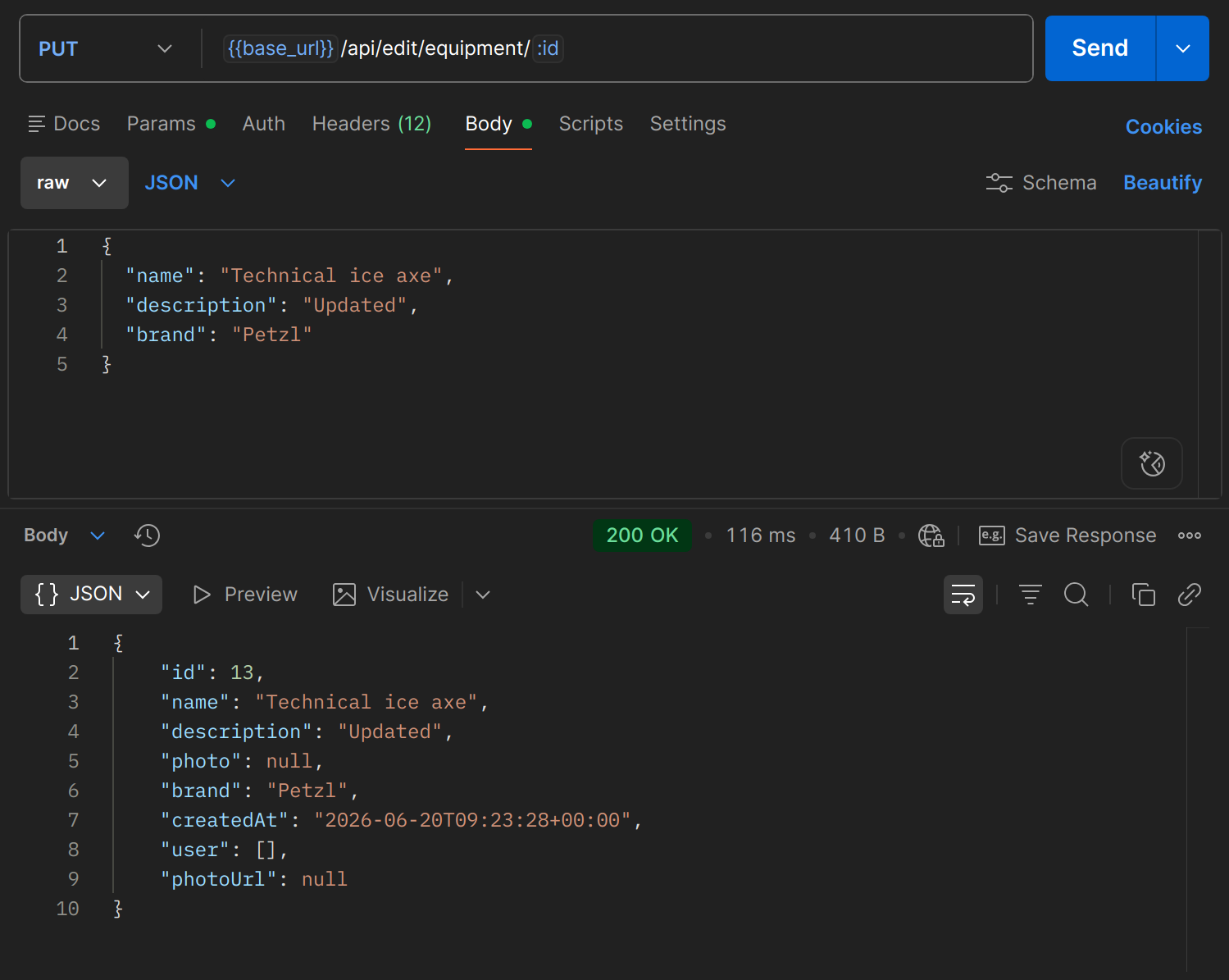Click the AI assistant icon in request editor
The width and height of the screenshot is (1229, 980).
point(1151,463)
